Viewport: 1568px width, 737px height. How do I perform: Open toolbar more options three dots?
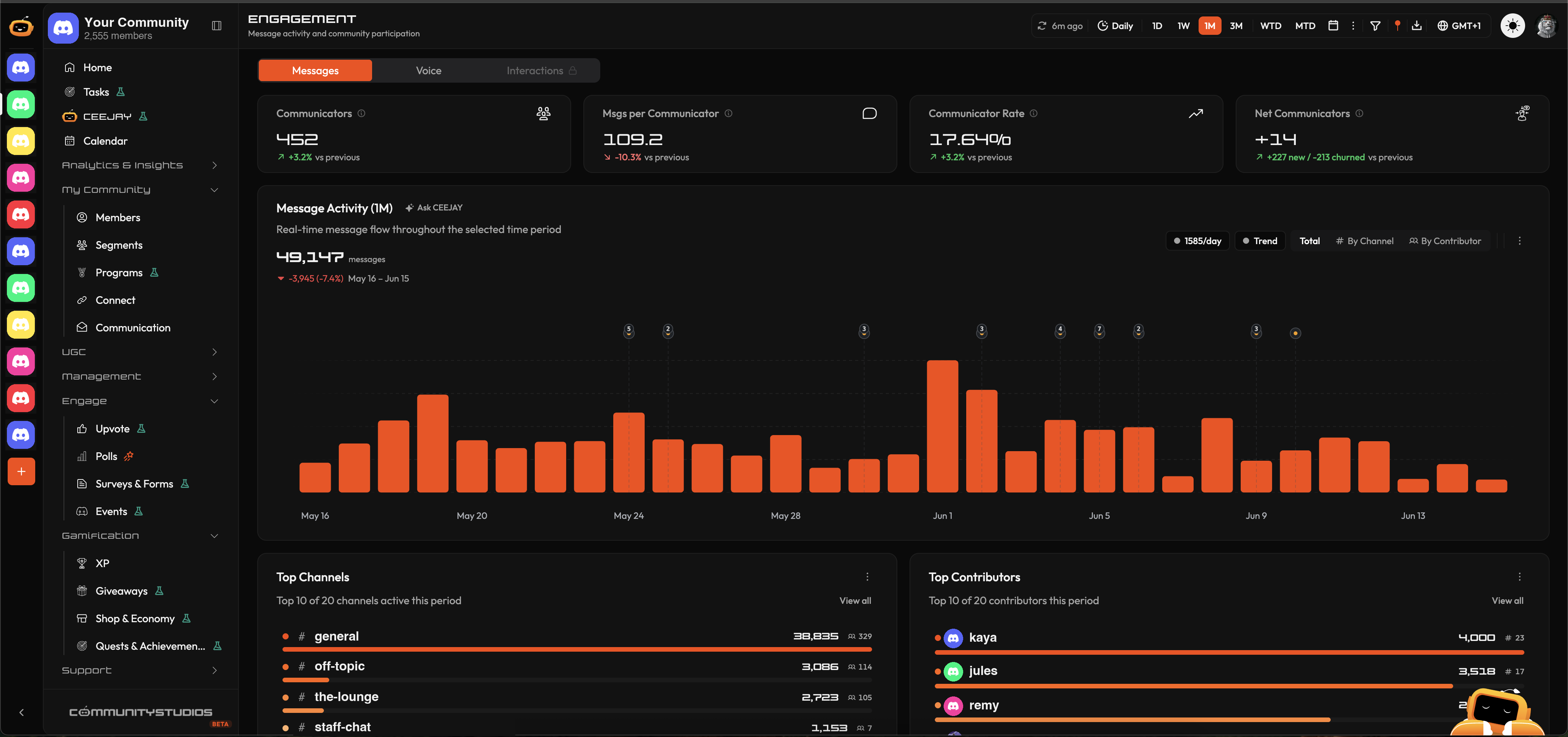point(1353,26)
